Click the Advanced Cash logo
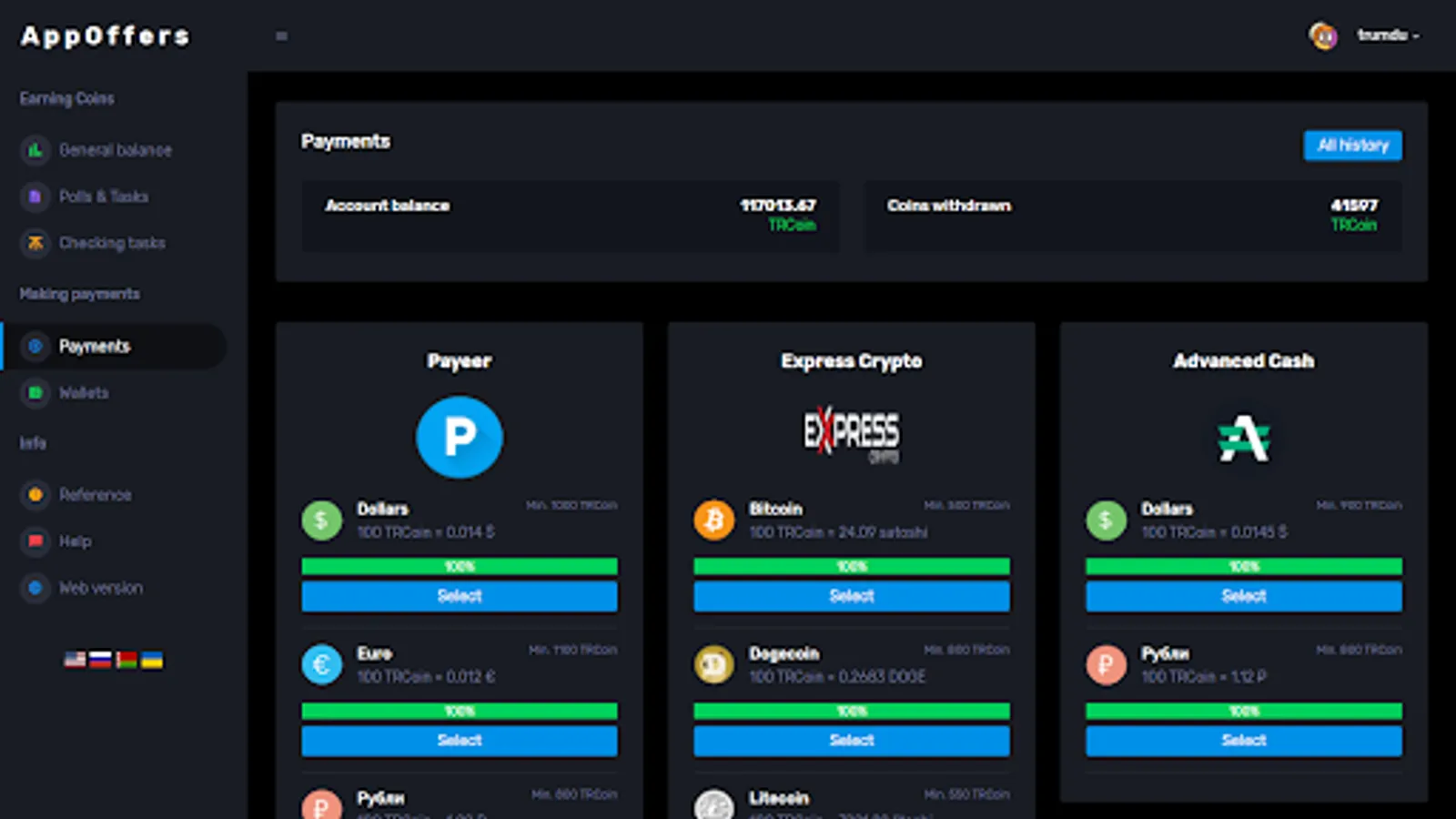The image size is (1456, 819). (x=1244, y=438)
